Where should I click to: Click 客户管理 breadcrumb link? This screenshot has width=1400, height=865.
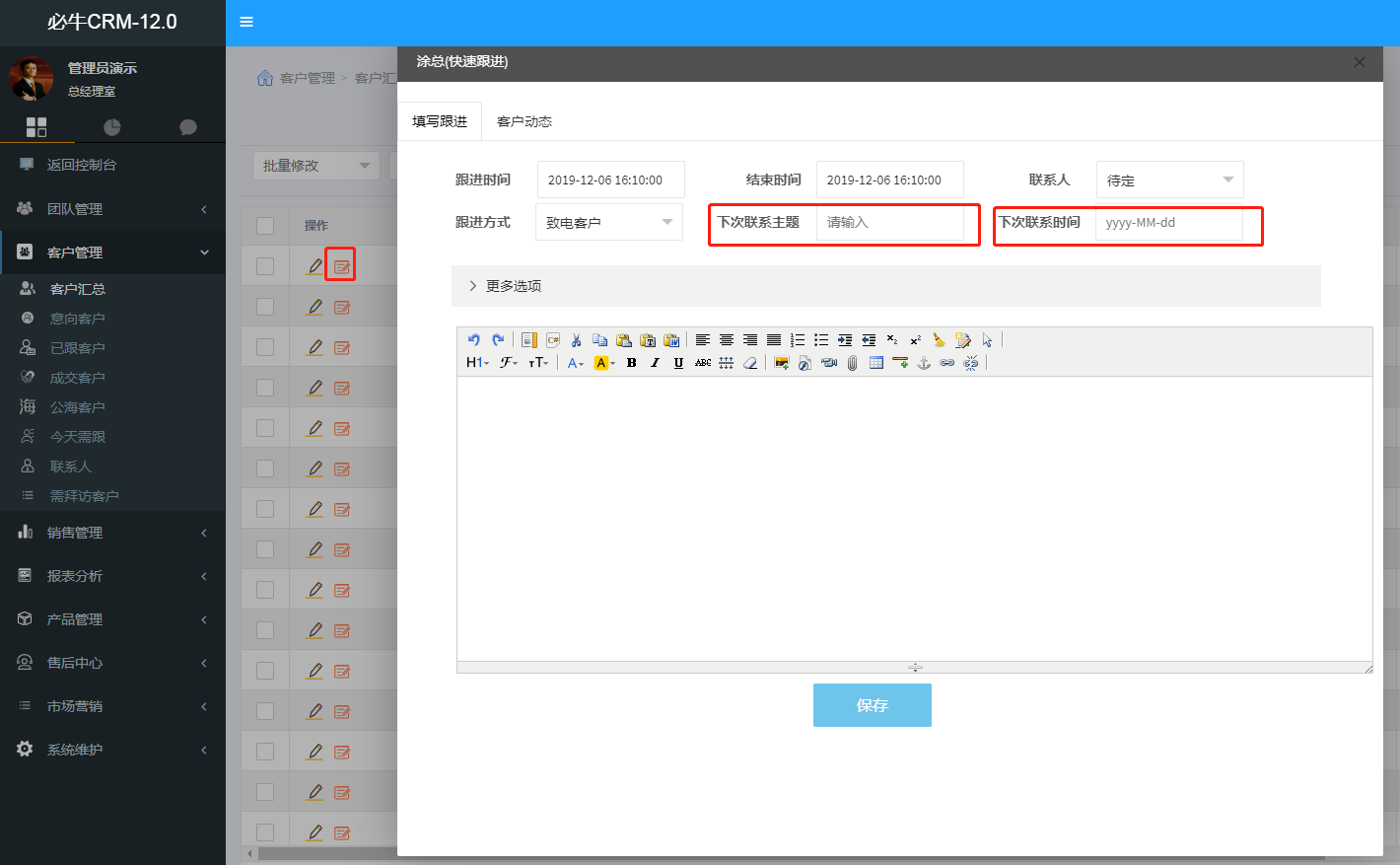[308, 78]
